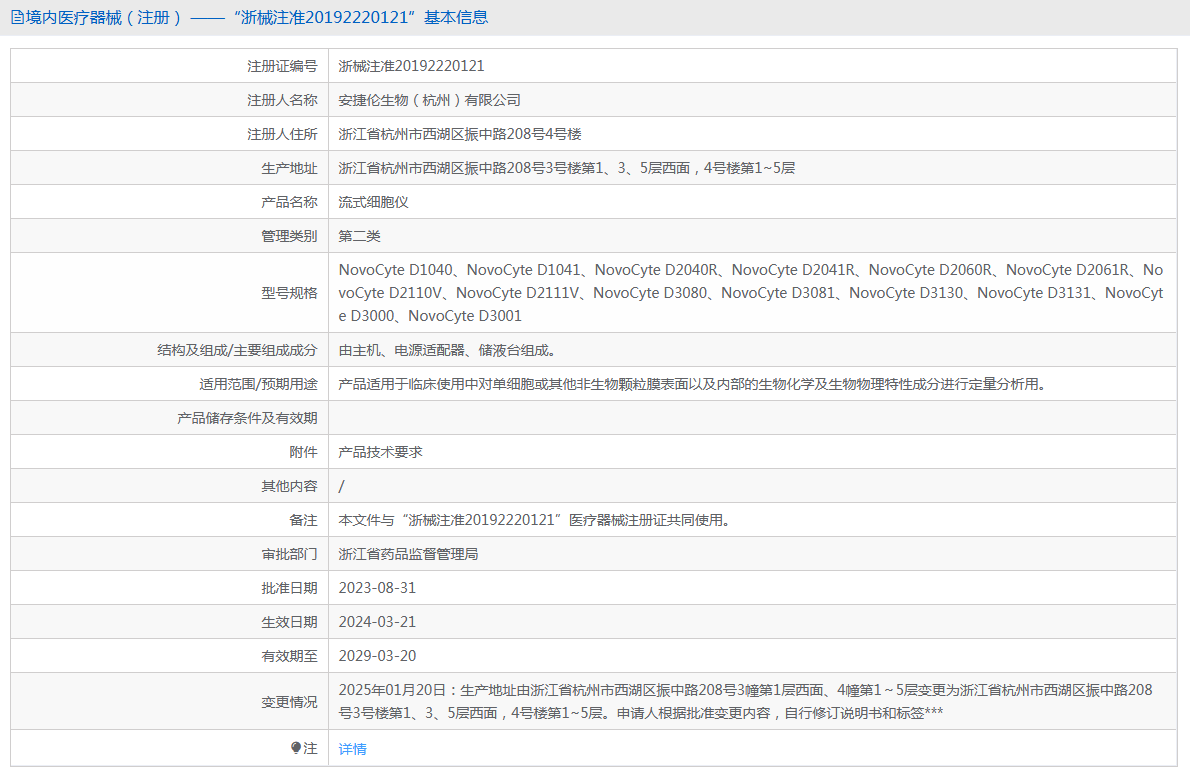The height and width of the screenshot is (774, 1190).
Task: Select expiry date 2029-03-20
Action: pyautogui.click(x=377, y=656)
